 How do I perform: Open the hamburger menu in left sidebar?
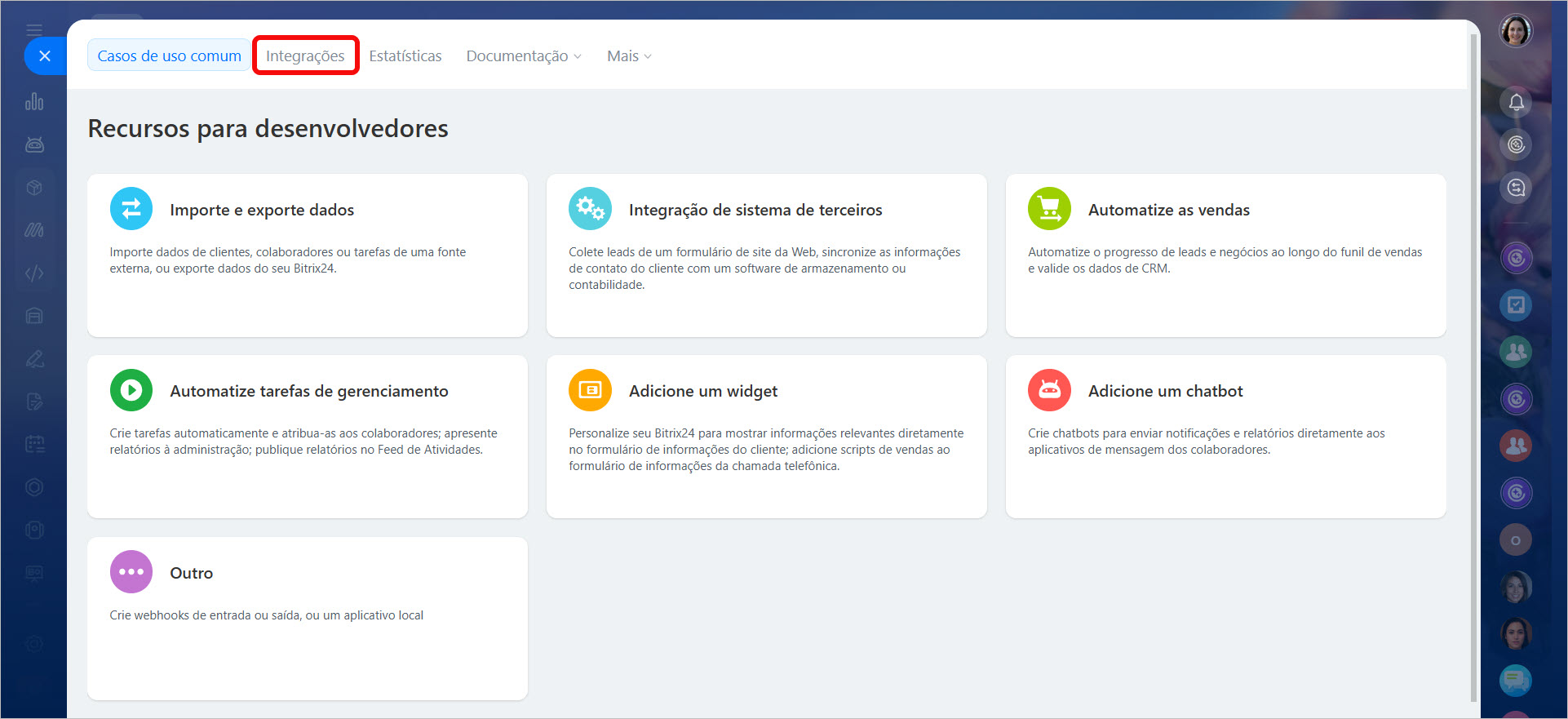pos(34,30)
